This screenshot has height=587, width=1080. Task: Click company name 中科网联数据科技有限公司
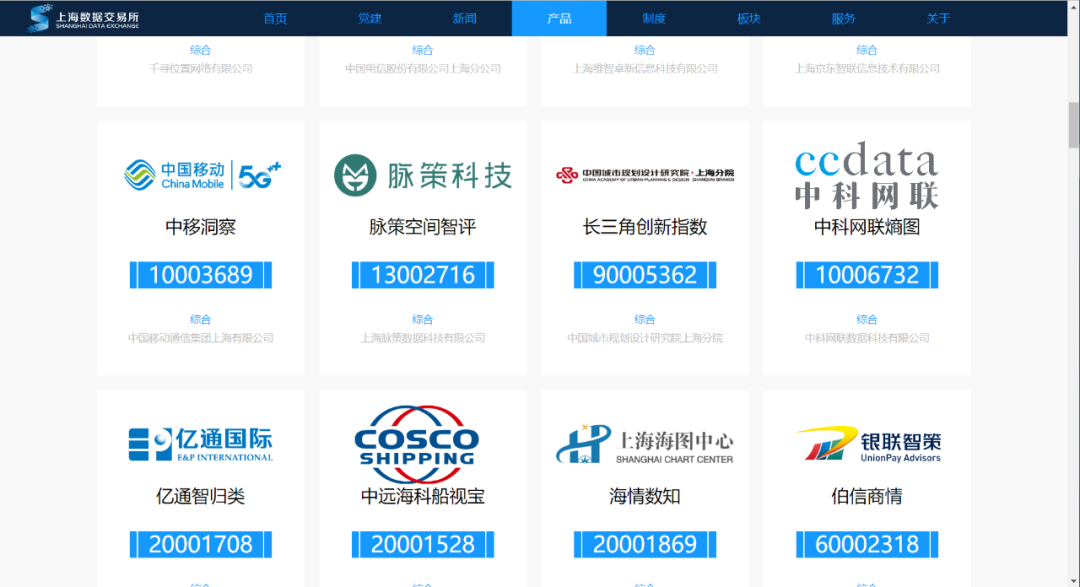(867, 338)
